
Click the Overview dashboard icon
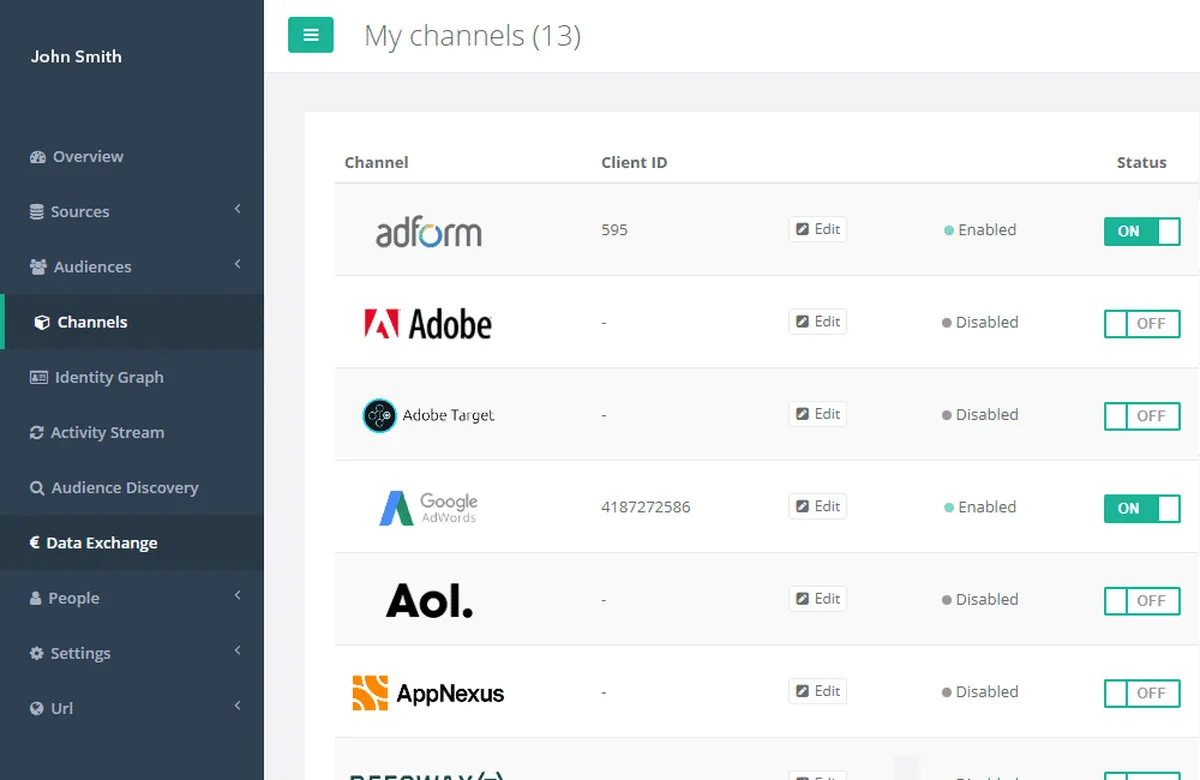38,157
